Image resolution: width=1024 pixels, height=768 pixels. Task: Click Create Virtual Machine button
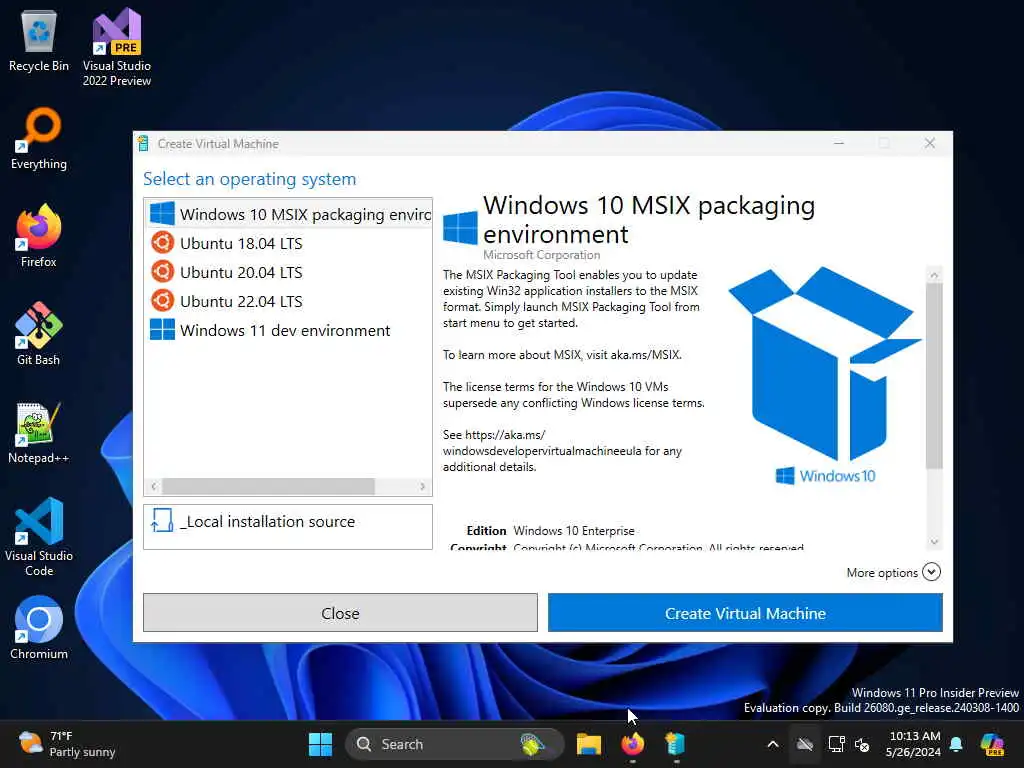coord(745,613)
